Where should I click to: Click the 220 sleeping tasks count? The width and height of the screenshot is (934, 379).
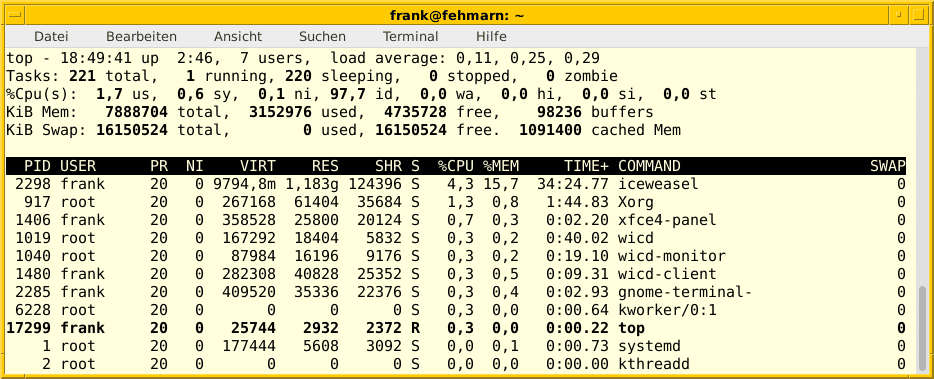(x=298, y=76)
